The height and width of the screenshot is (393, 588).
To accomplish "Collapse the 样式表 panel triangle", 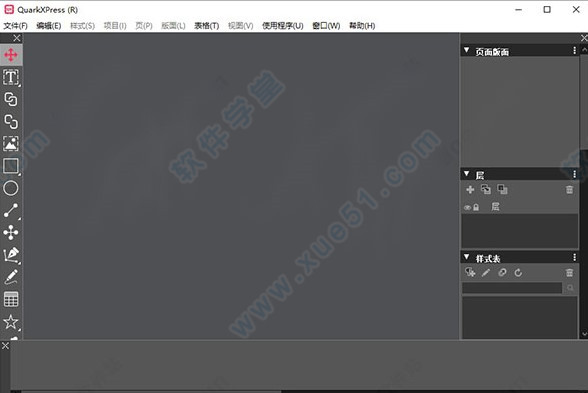I will [x=466, y=257].
